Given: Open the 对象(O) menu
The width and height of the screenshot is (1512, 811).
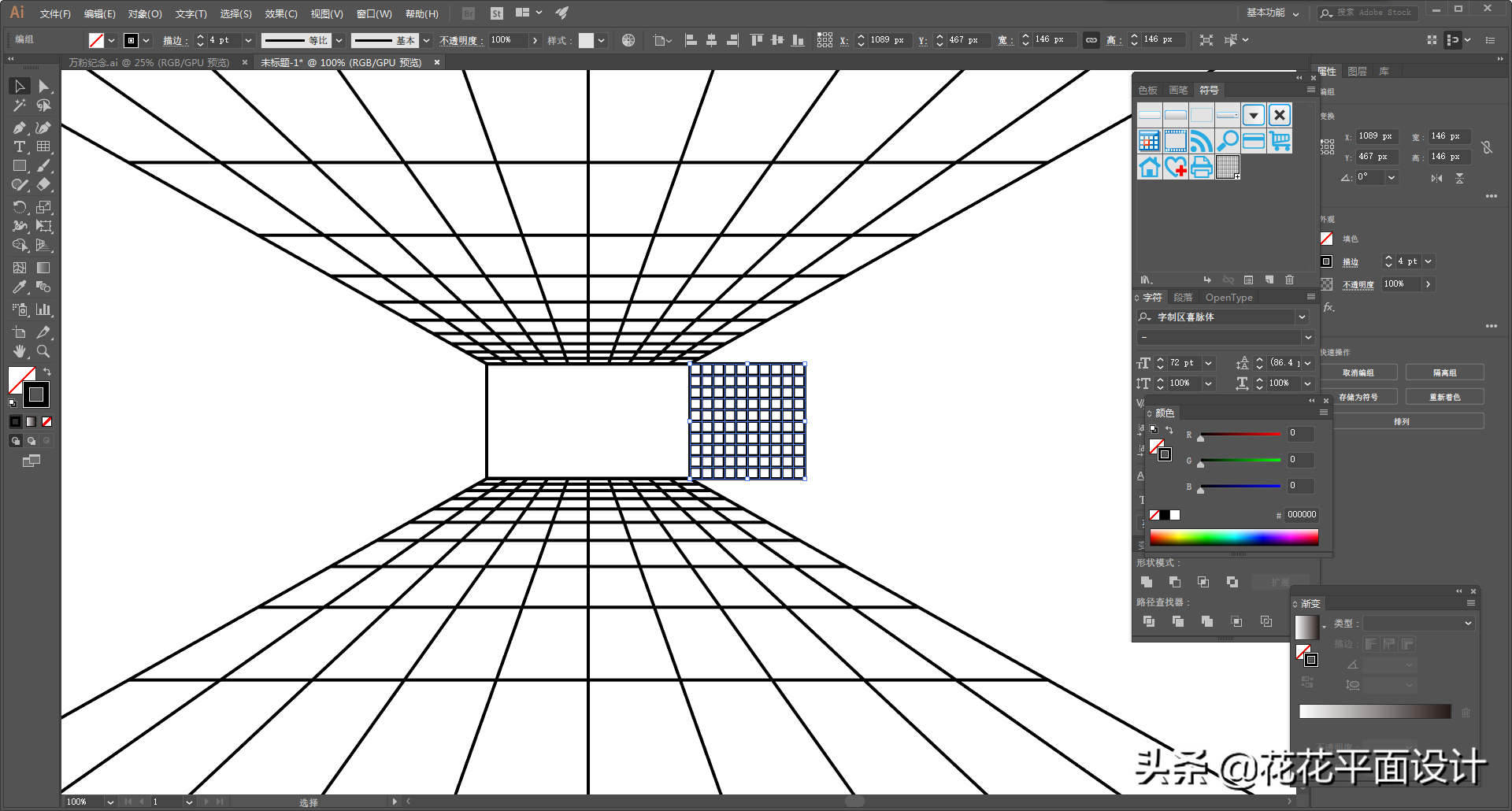Looking at the screenshot, I should coord(145,13).
